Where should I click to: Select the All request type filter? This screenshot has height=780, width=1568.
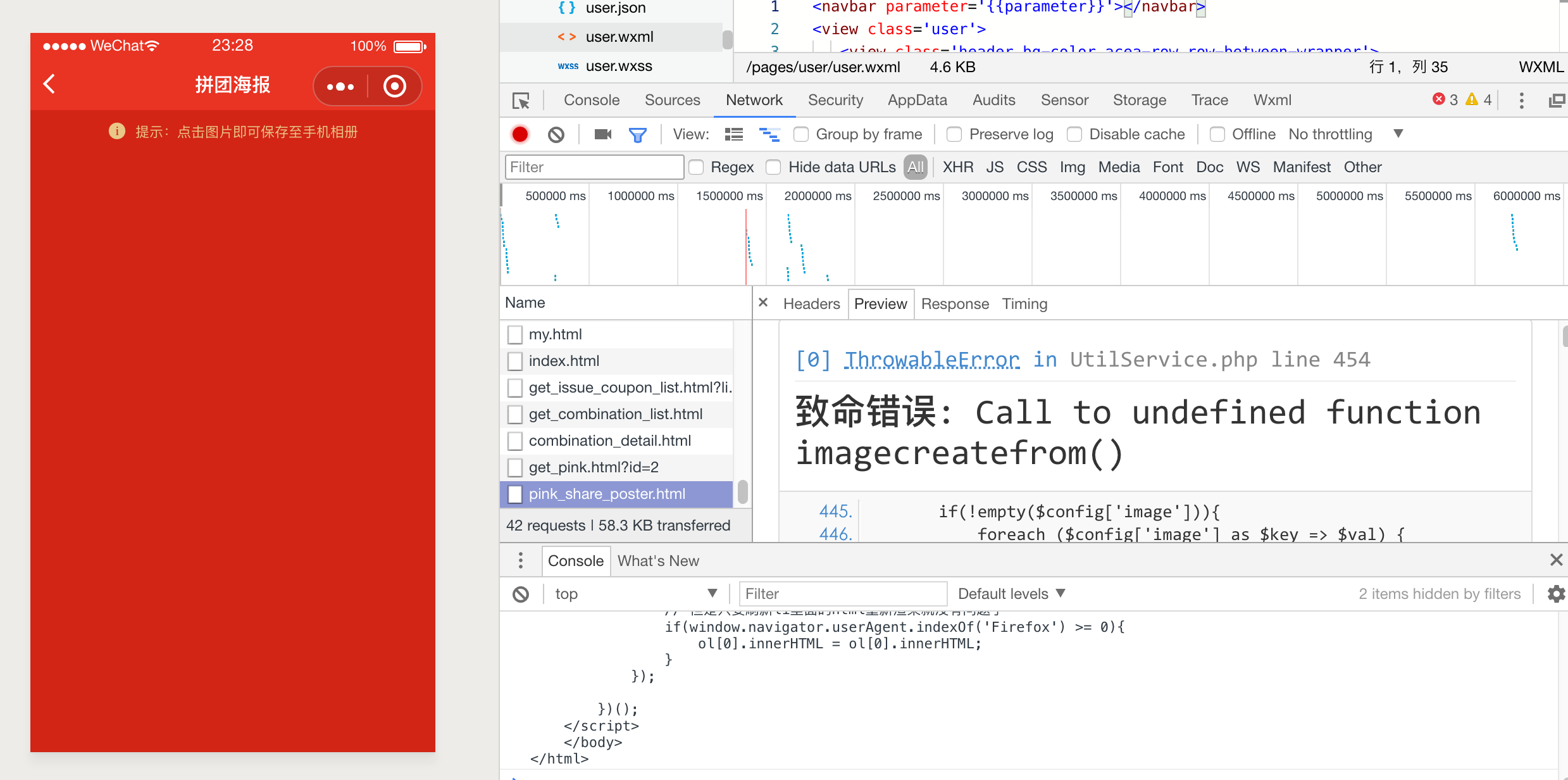coord(915,167)
